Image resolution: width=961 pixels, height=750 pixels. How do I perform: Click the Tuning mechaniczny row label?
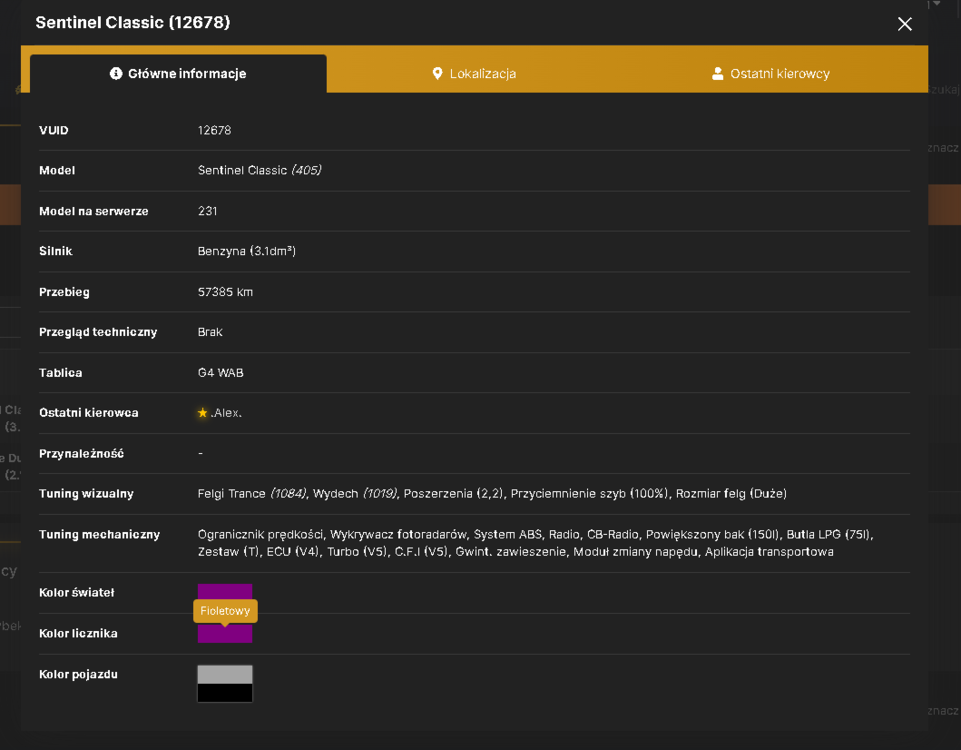pos(99,534)
